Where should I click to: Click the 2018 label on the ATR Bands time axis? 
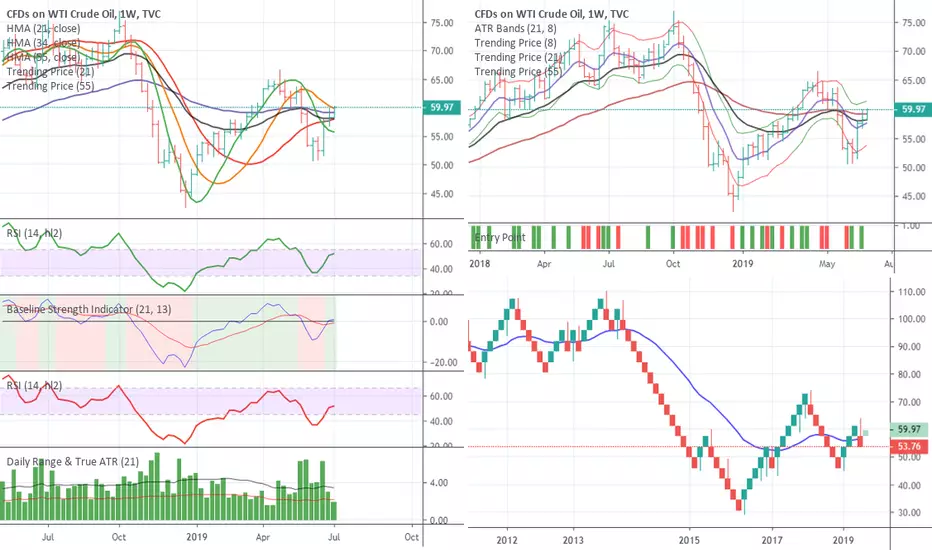click(480, 263)
